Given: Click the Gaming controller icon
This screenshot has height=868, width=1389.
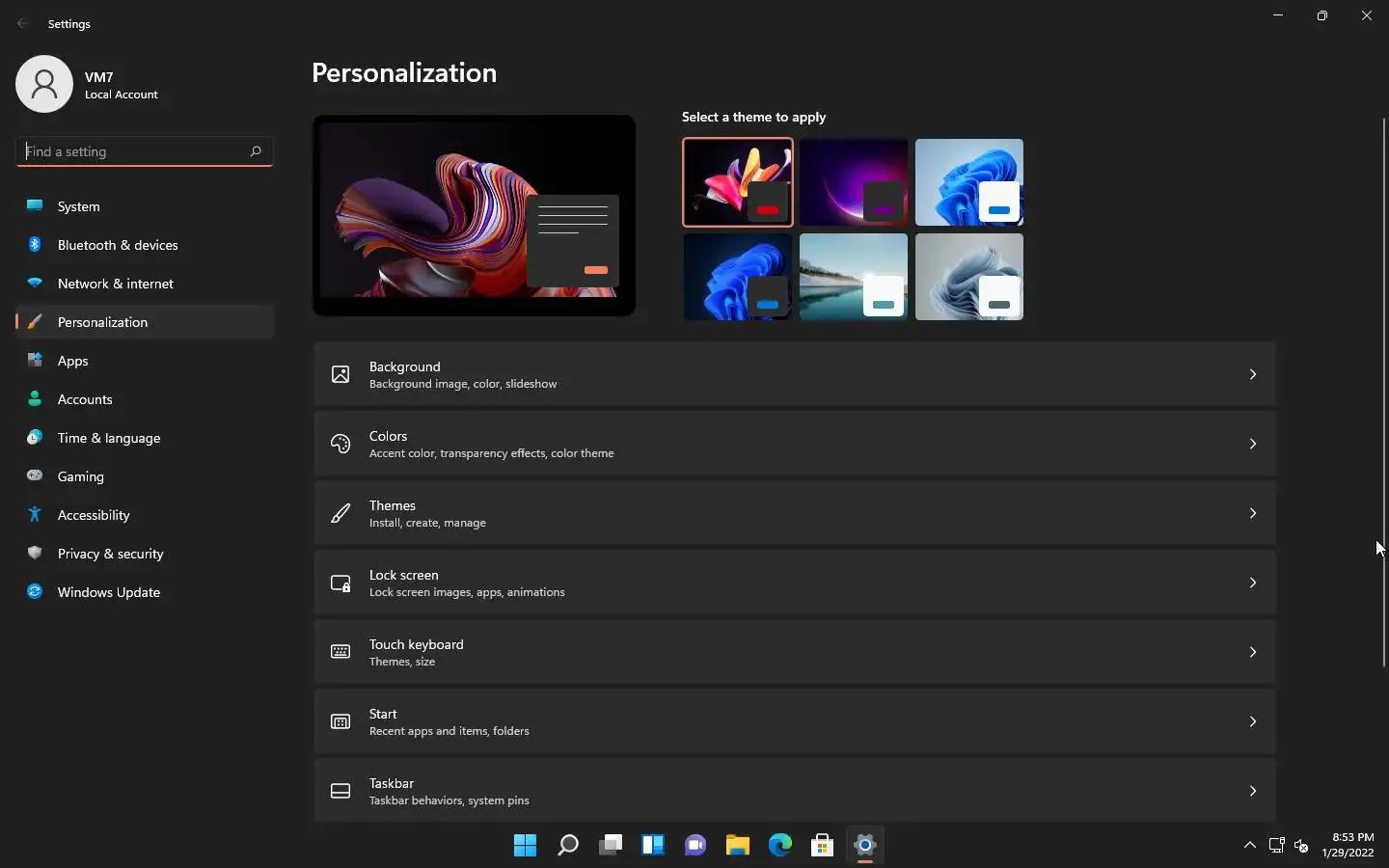Looking at the screenshot, I should [x=35, y=475].
